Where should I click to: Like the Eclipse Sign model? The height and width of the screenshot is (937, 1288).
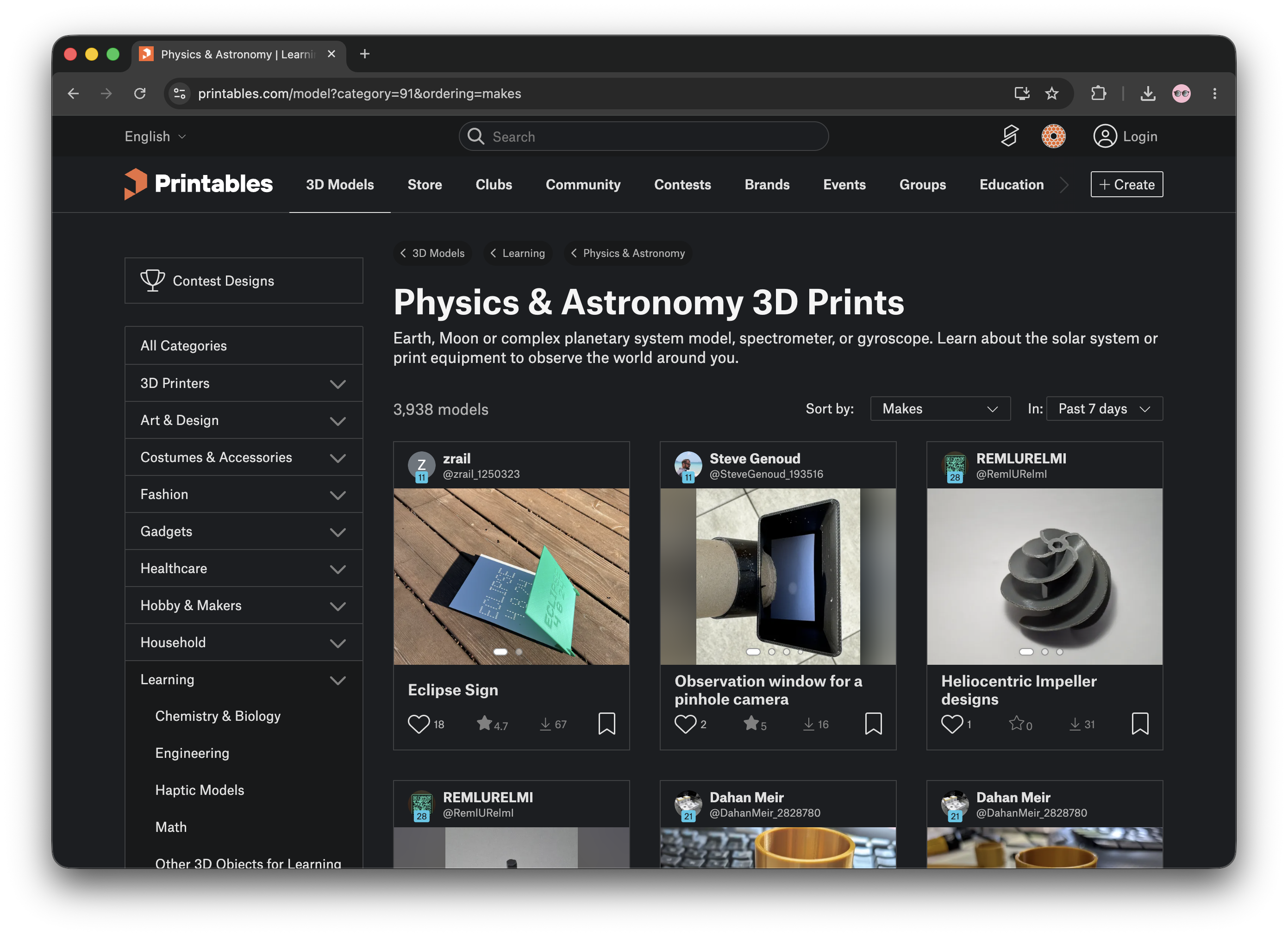419,724
